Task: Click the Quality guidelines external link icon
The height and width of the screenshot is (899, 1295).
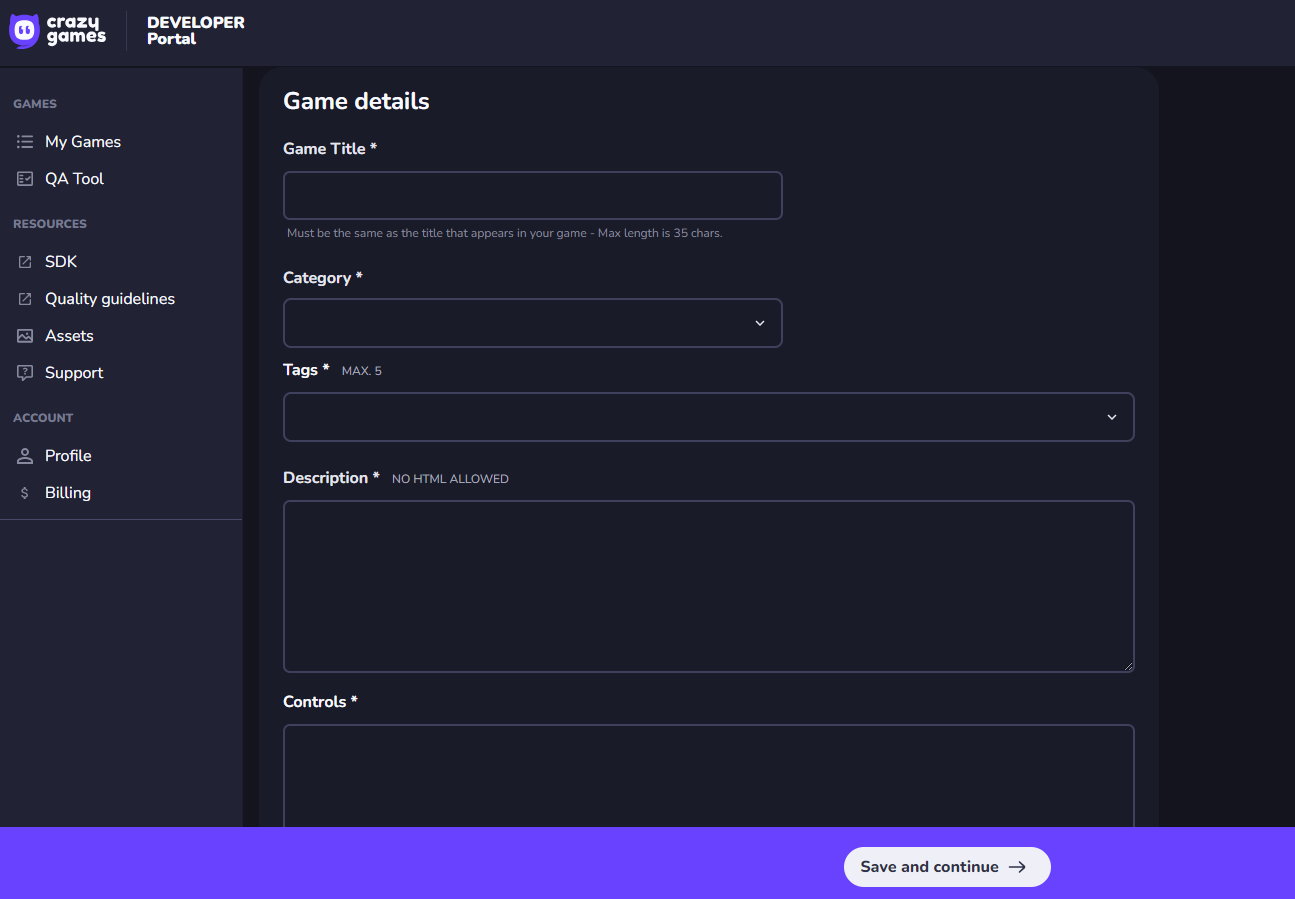Action: tap(25, 299)
